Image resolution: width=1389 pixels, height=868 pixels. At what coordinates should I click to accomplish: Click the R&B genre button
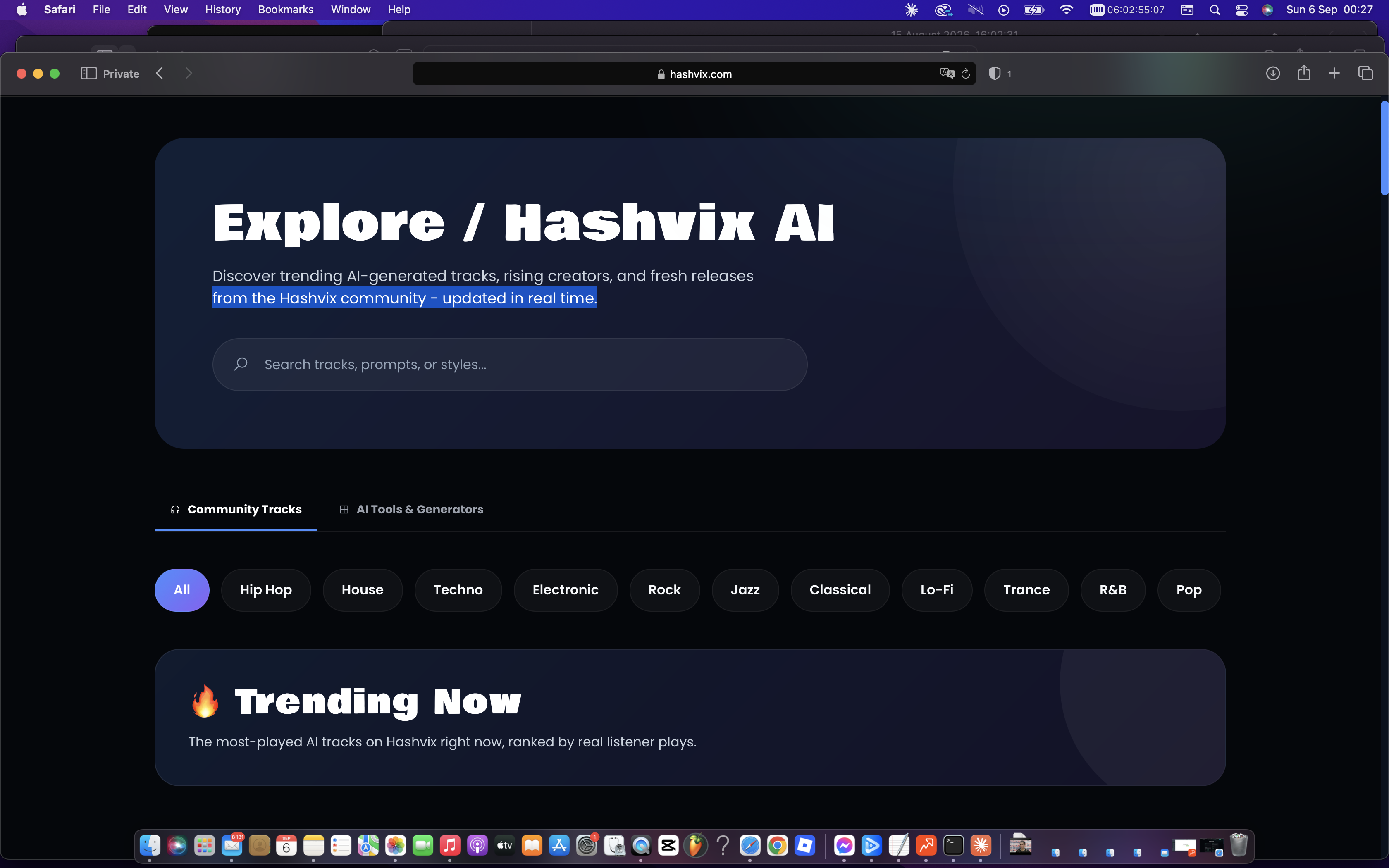tap(1113, 590)
